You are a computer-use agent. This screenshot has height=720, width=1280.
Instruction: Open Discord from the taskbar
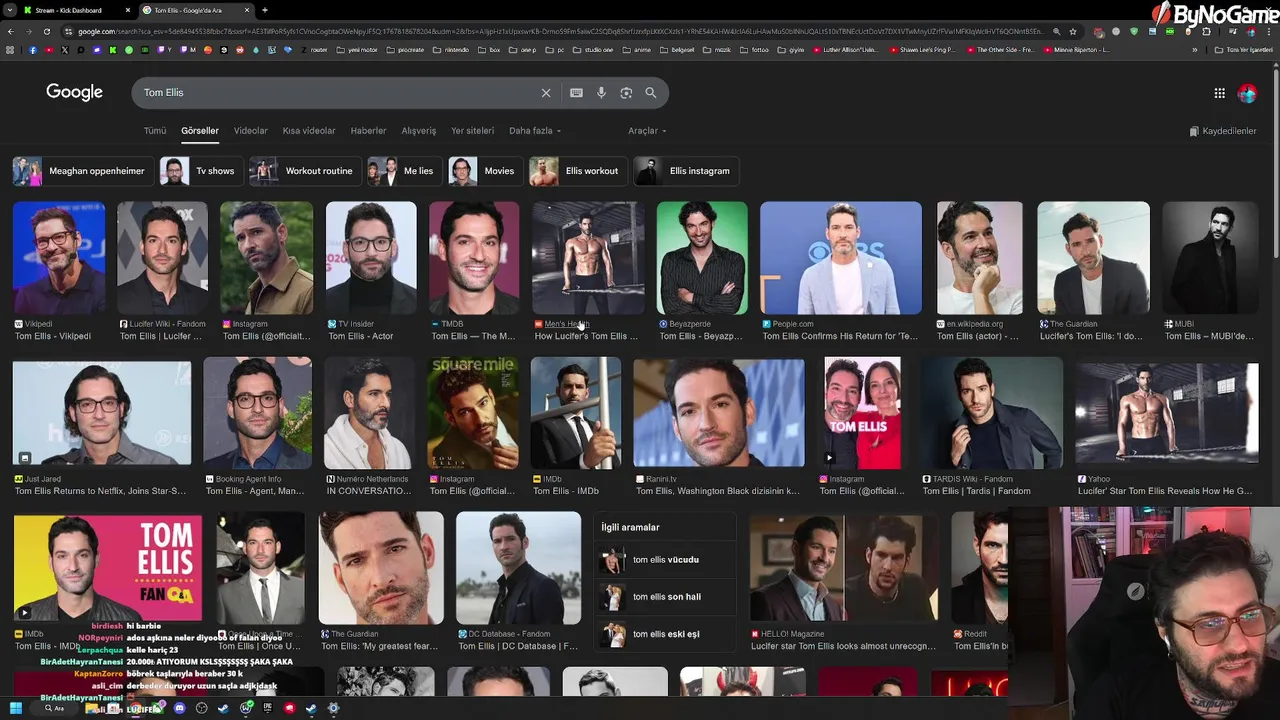[x=179, y=708]
